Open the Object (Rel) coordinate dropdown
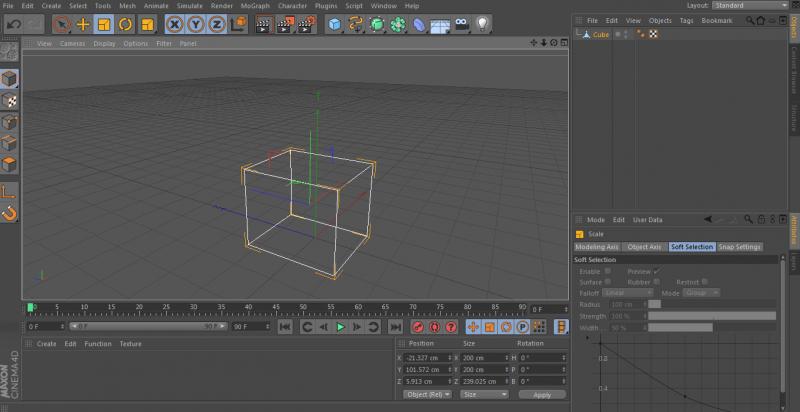The image size is (800, 412). pyautogui.click(x=427, y=395)
